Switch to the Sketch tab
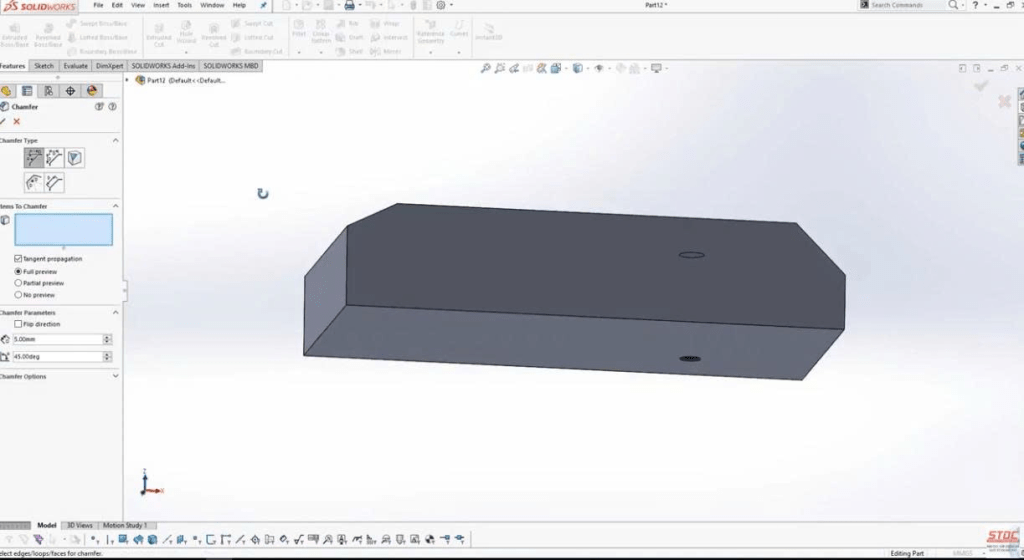 [44, 66]
